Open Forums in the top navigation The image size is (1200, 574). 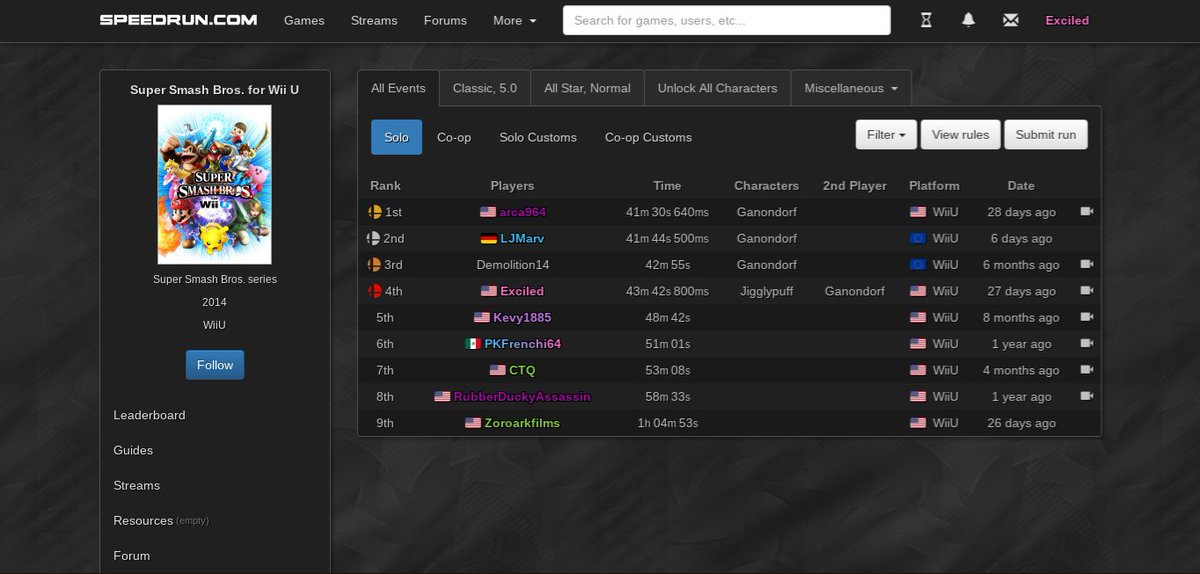click(445, 20)
